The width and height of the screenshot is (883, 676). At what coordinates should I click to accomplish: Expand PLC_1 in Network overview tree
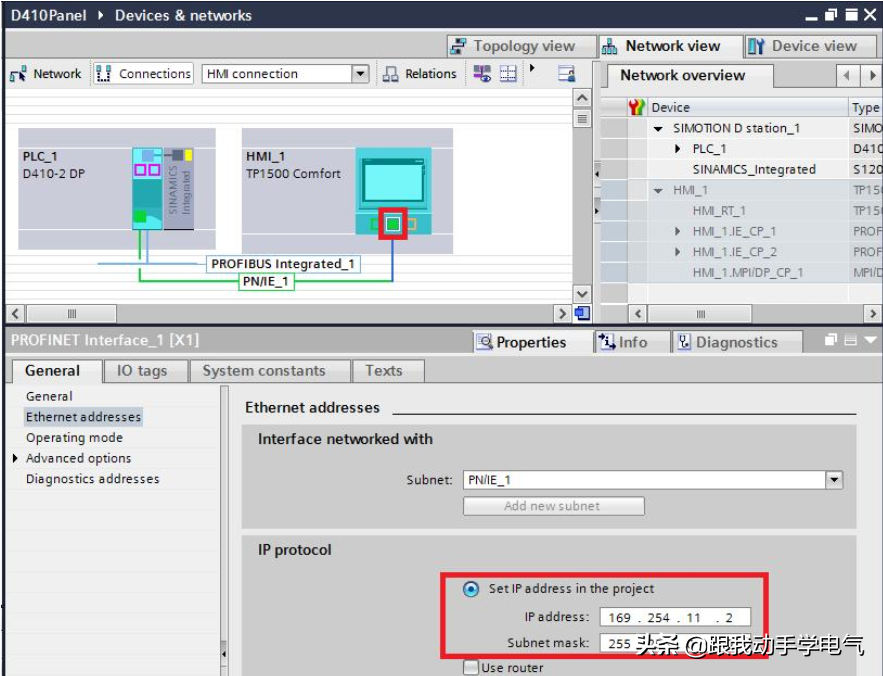pos(678,149)
